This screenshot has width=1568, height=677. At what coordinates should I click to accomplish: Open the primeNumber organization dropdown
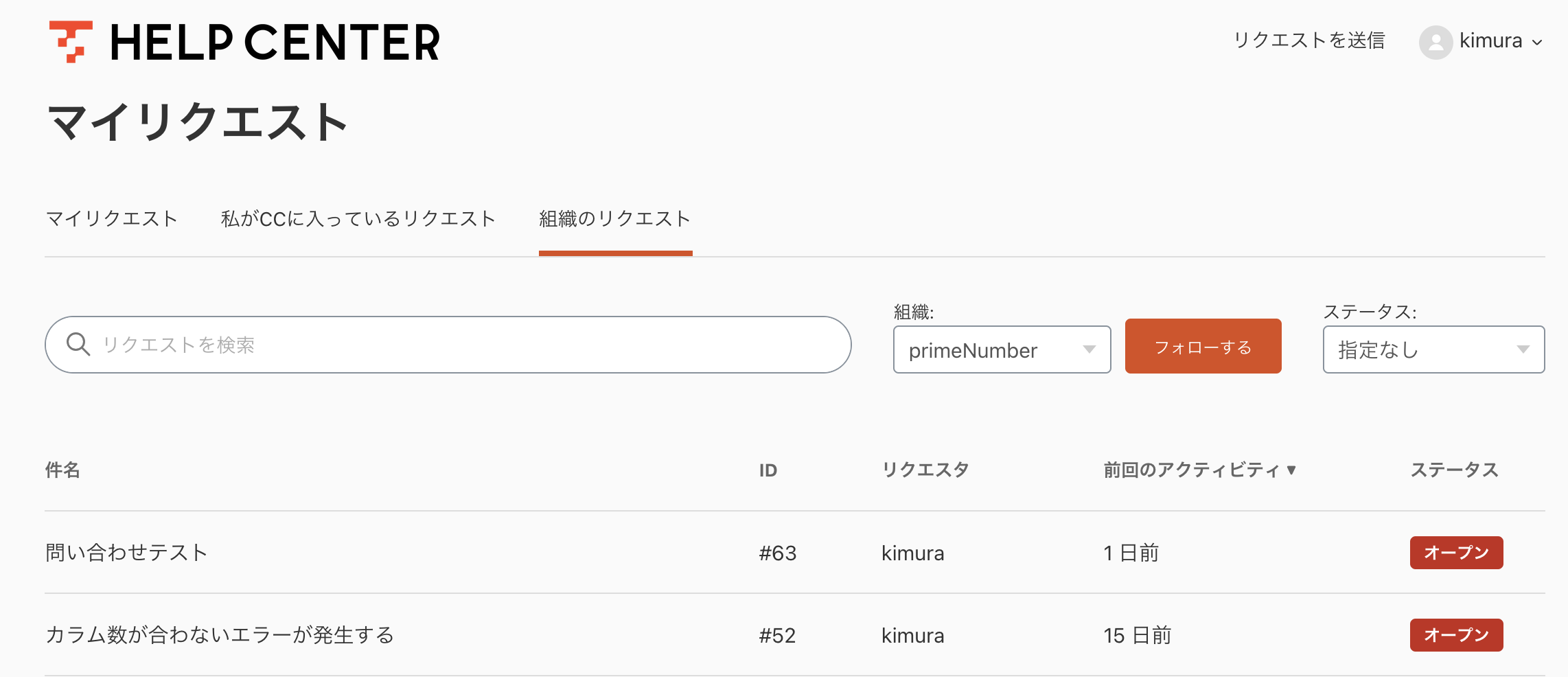(1002, 349)
